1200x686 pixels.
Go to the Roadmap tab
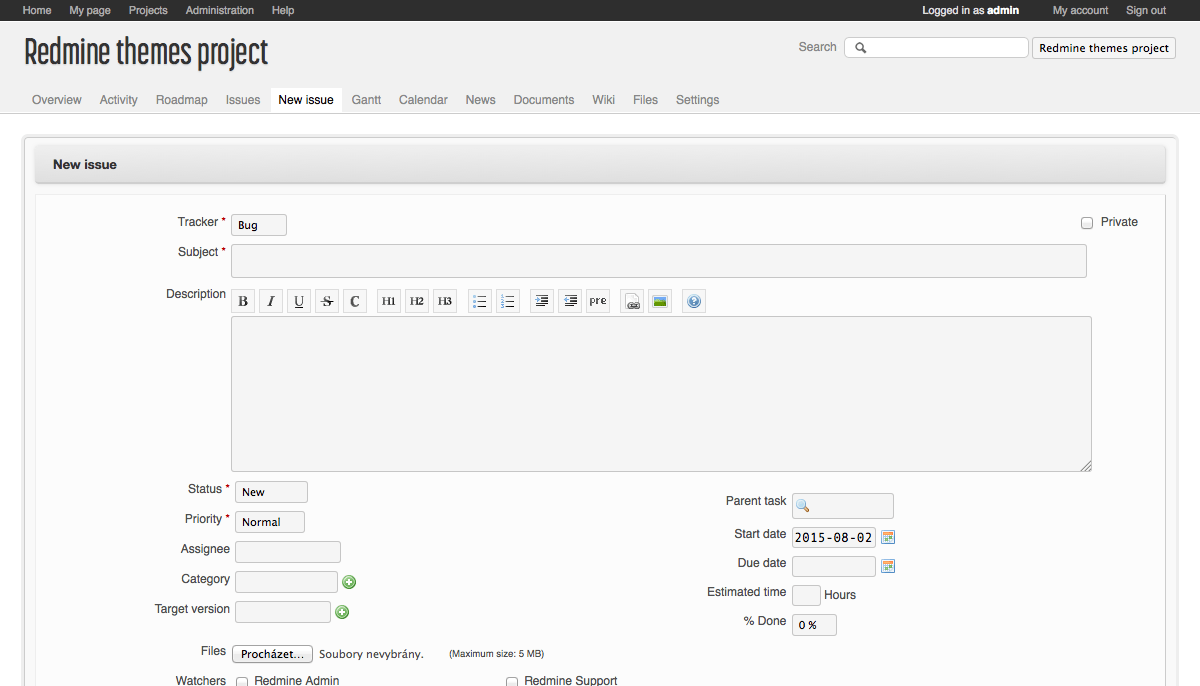point(182,100)
